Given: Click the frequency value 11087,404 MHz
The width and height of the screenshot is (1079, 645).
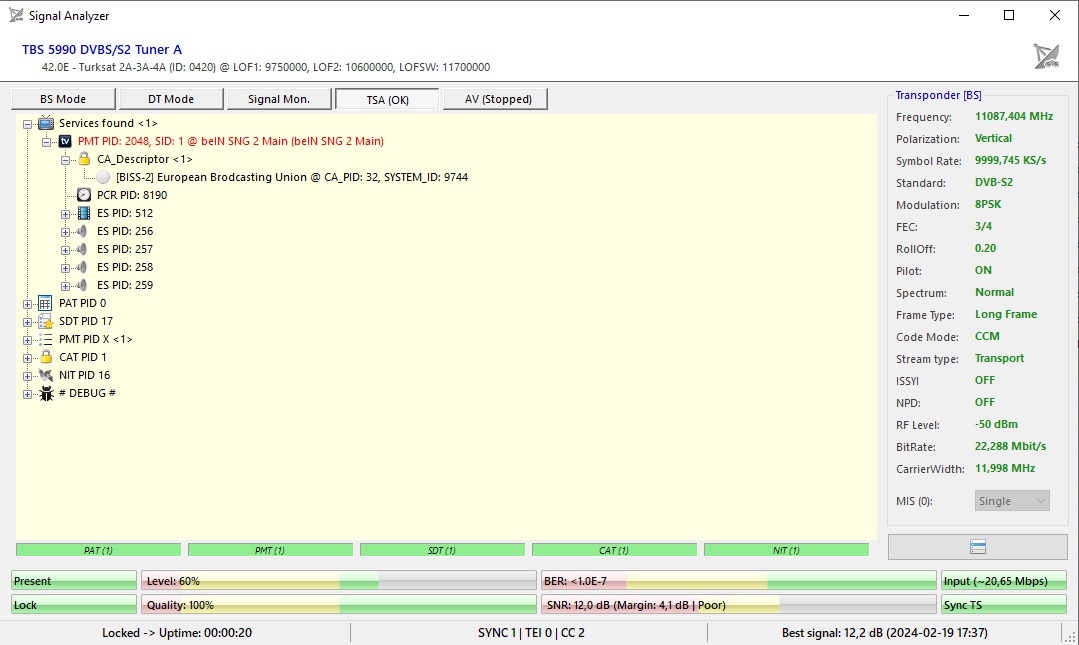Looking at the screenshot, I should pos(1014,116).
